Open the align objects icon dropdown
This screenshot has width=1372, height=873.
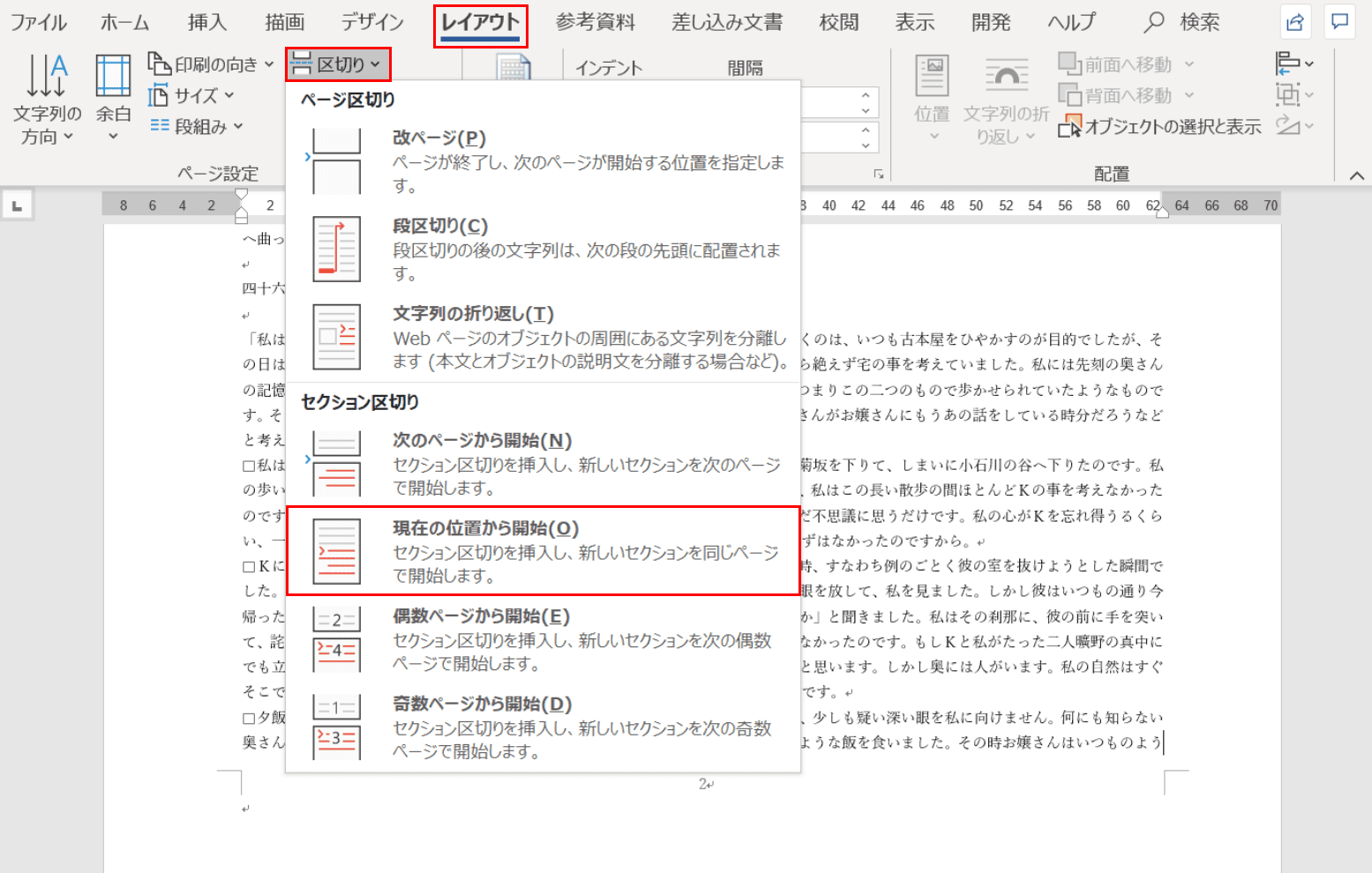tap(1294, 63)
